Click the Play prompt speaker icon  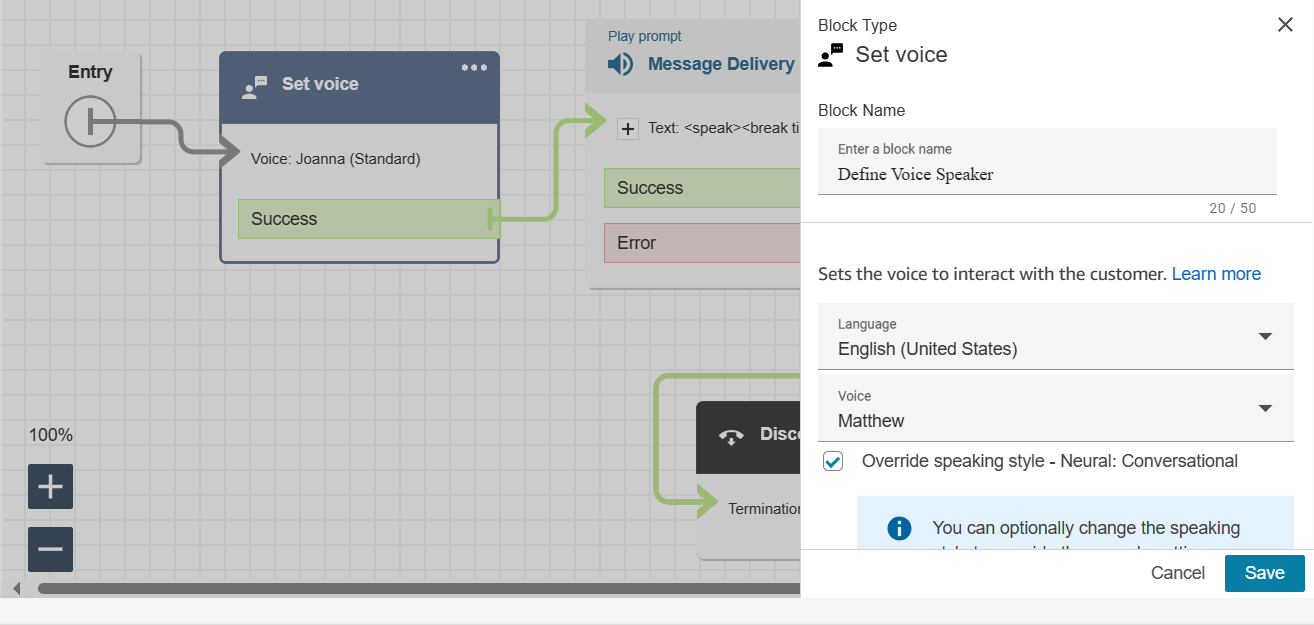[621, 65]
